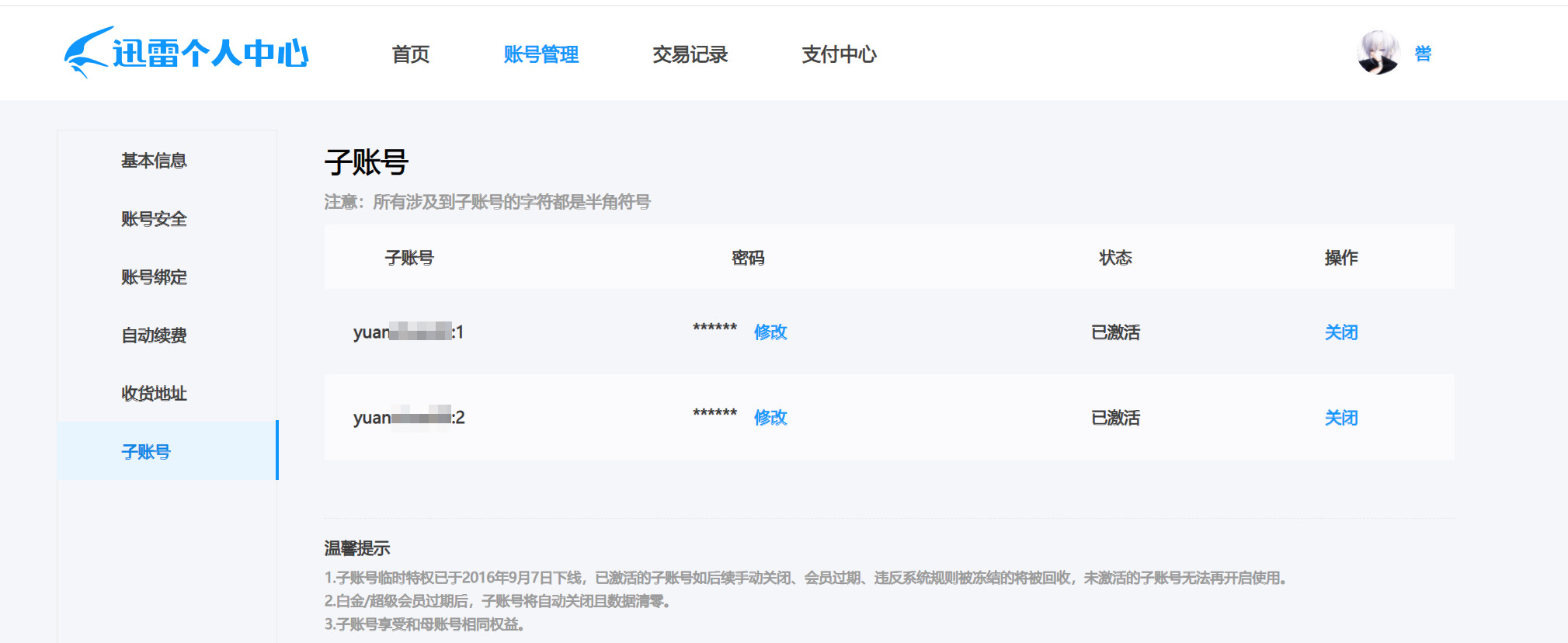Open the 交易记录 page
The width and height of the screenshot is (1568, 643).
pyautogui.click(x=690, y=54)
